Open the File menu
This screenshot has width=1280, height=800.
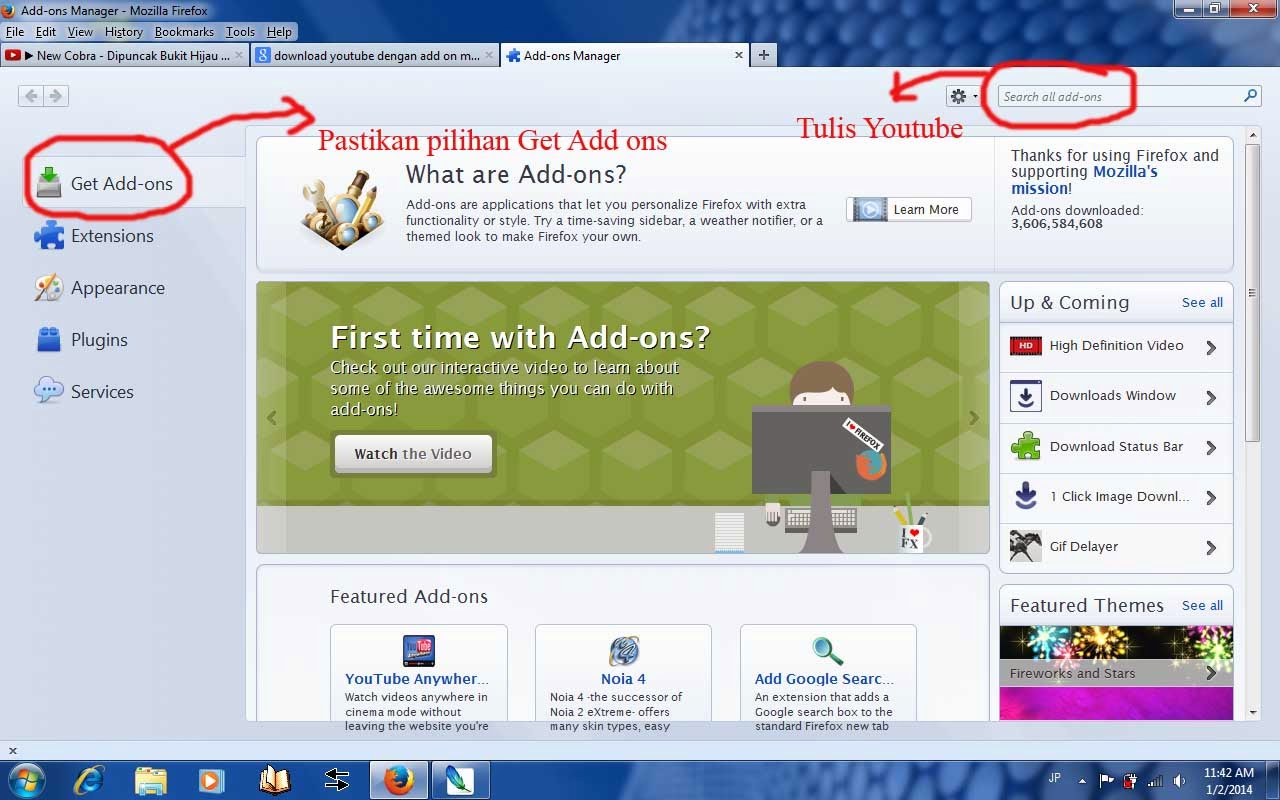pyautogui.click(x=15, y=32)
